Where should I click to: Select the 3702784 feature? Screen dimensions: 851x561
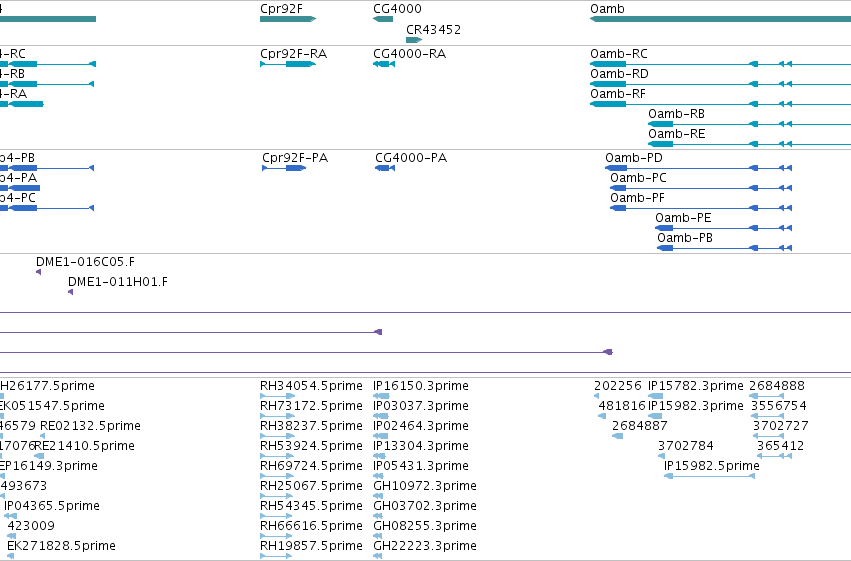(x=661, y=456)
